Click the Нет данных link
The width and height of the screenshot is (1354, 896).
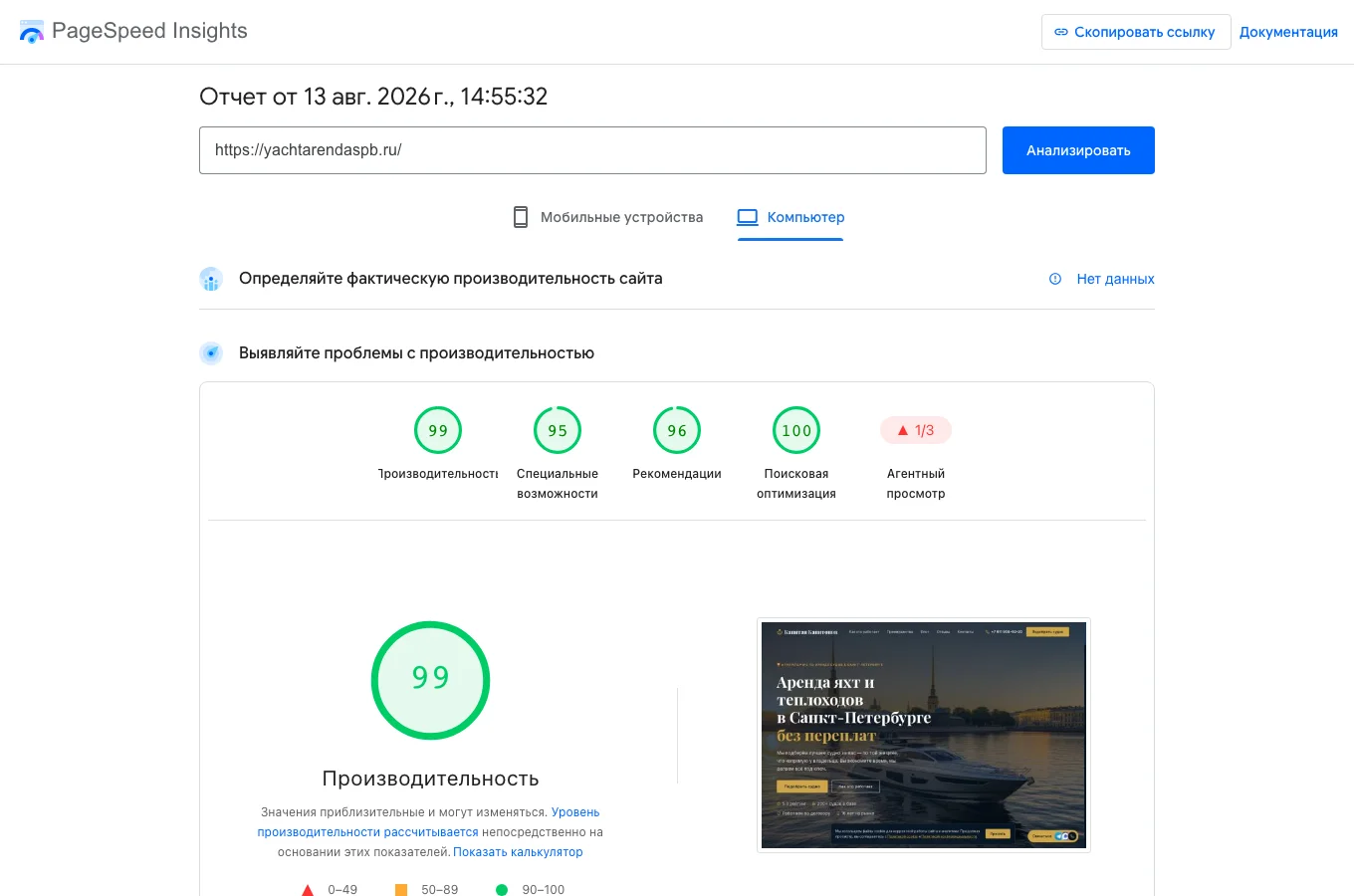(x=1115, y=279)
